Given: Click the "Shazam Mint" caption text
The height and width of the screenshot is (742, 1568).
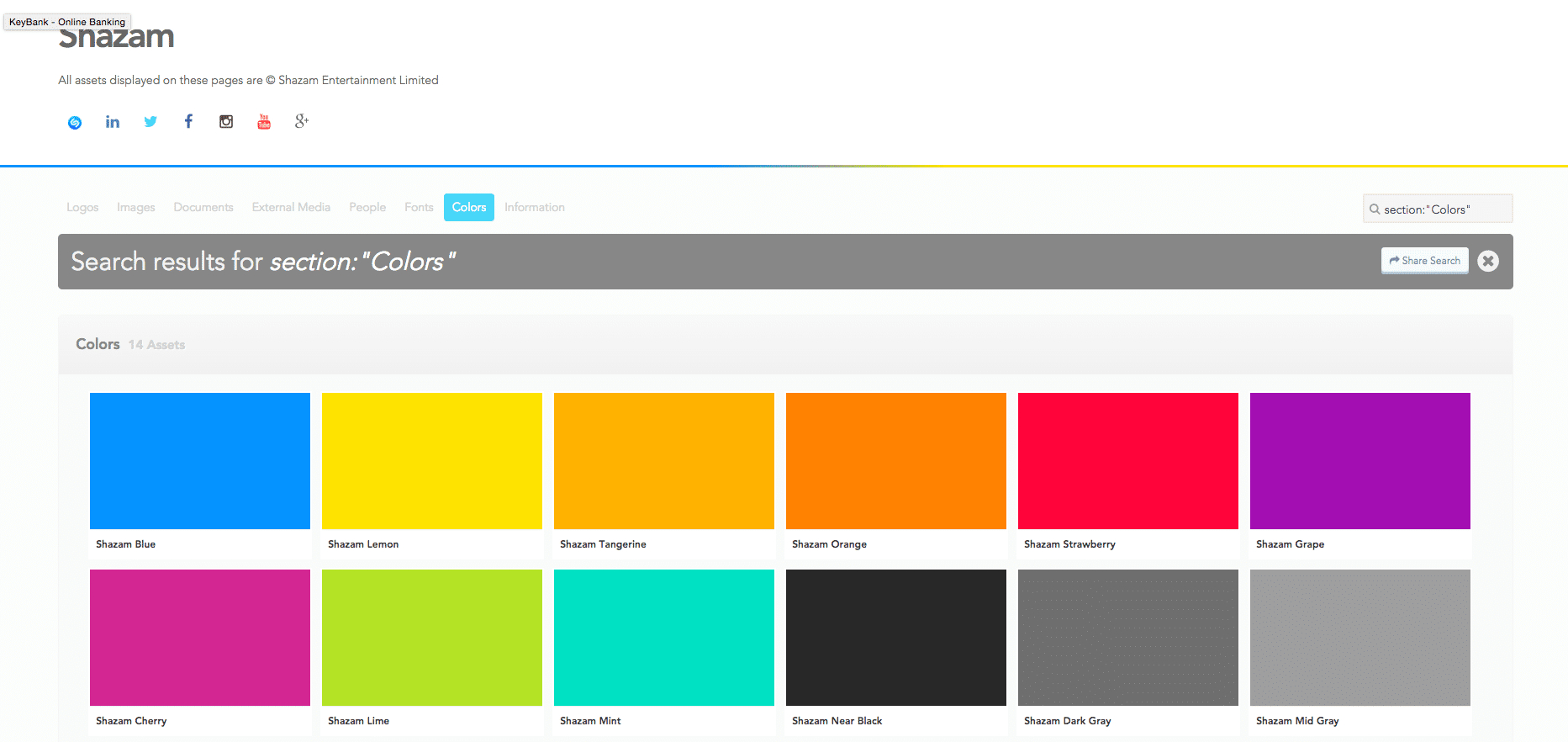Looking at the screenshot, I should [x=590, y=721].
